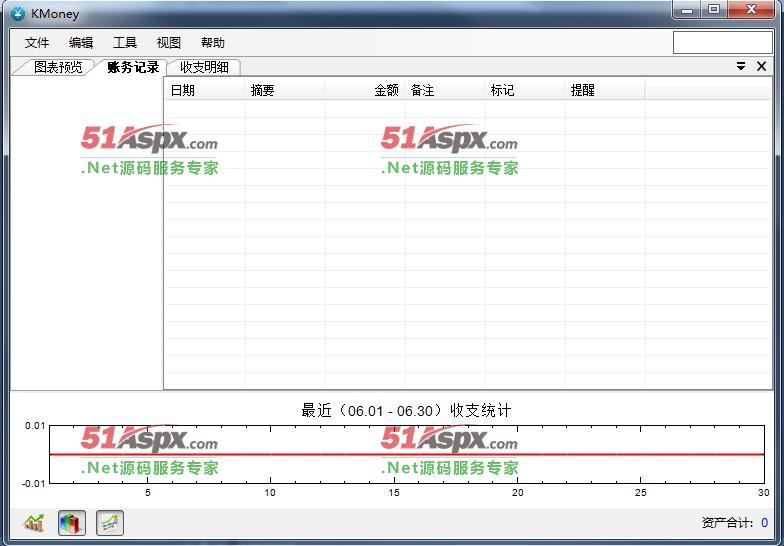The width and height of the screenshot is (784, 546).
Task: Open the 工具 menu
Action: (x=125, y=42)
